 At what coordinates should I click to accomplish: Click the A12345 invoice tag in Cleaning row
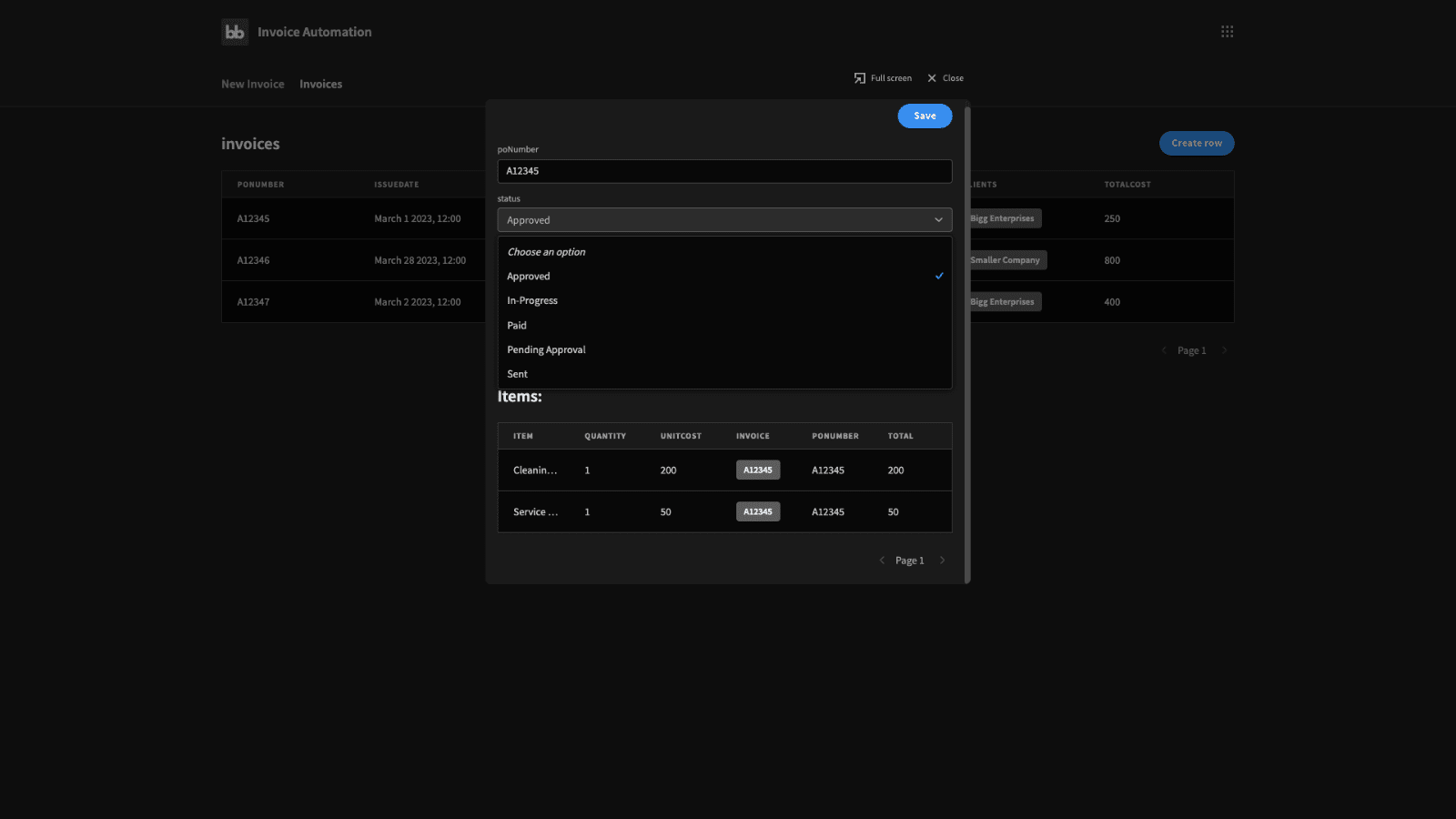(758, 470)
